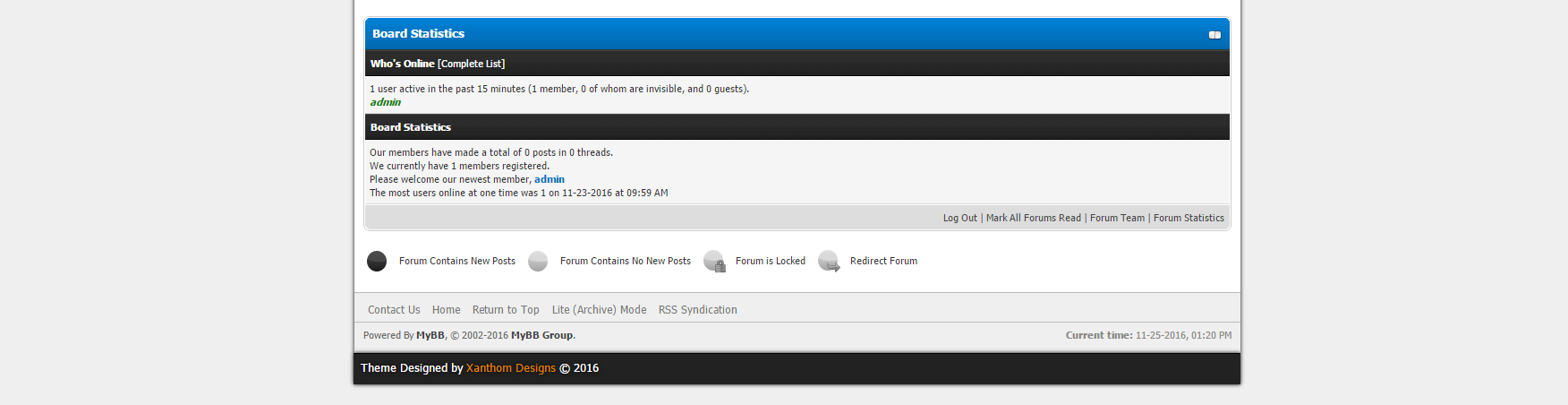Image resolution: width=1568 pixels, height=405 pixels.
Task: Open the MyBB Group link
Action: pyautogui.click(x=541, y=335)
